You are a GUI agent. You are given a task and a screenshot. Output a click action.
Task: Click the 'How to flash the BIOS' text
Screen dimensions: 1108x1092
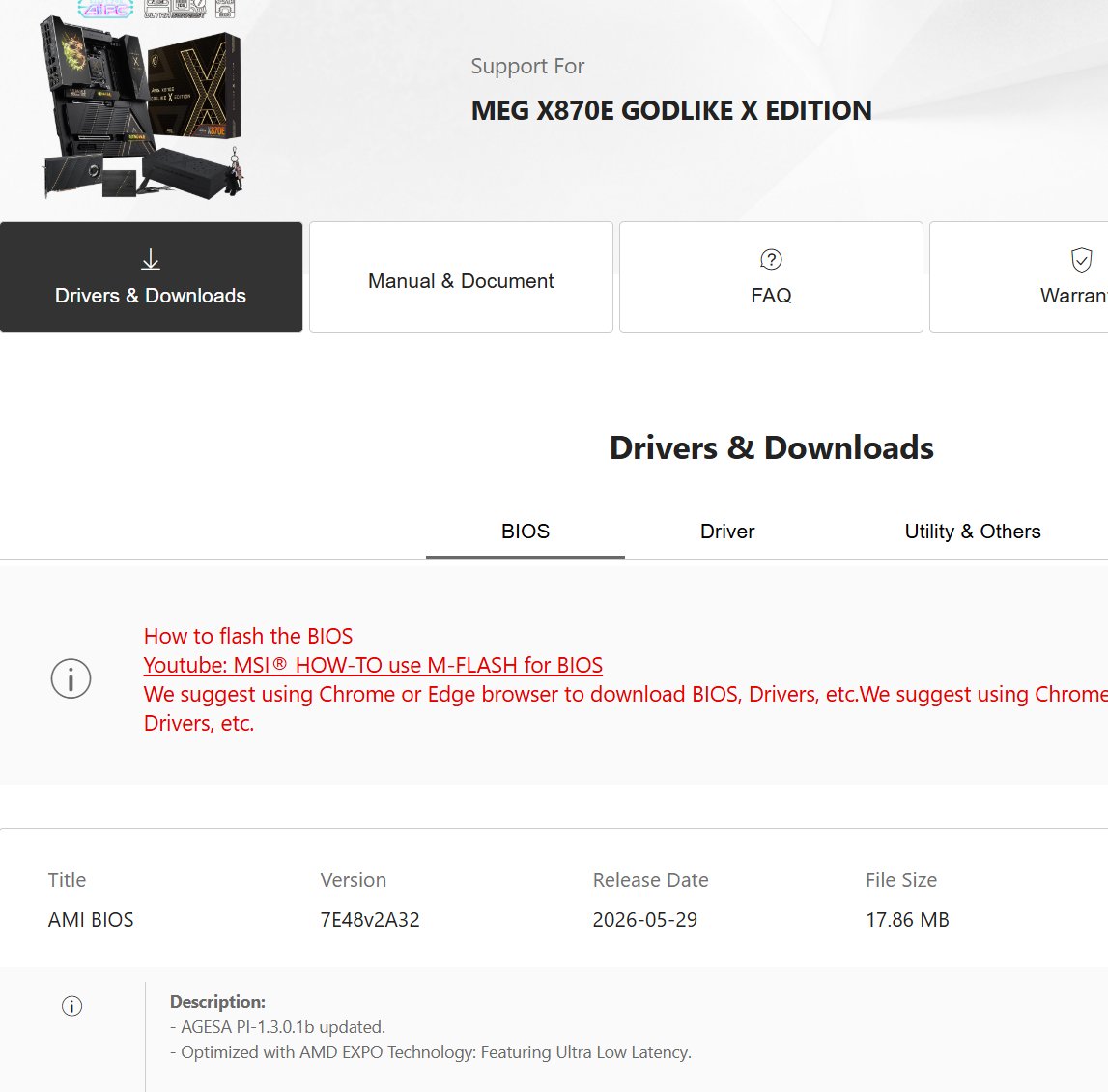(x=248, y=636)
